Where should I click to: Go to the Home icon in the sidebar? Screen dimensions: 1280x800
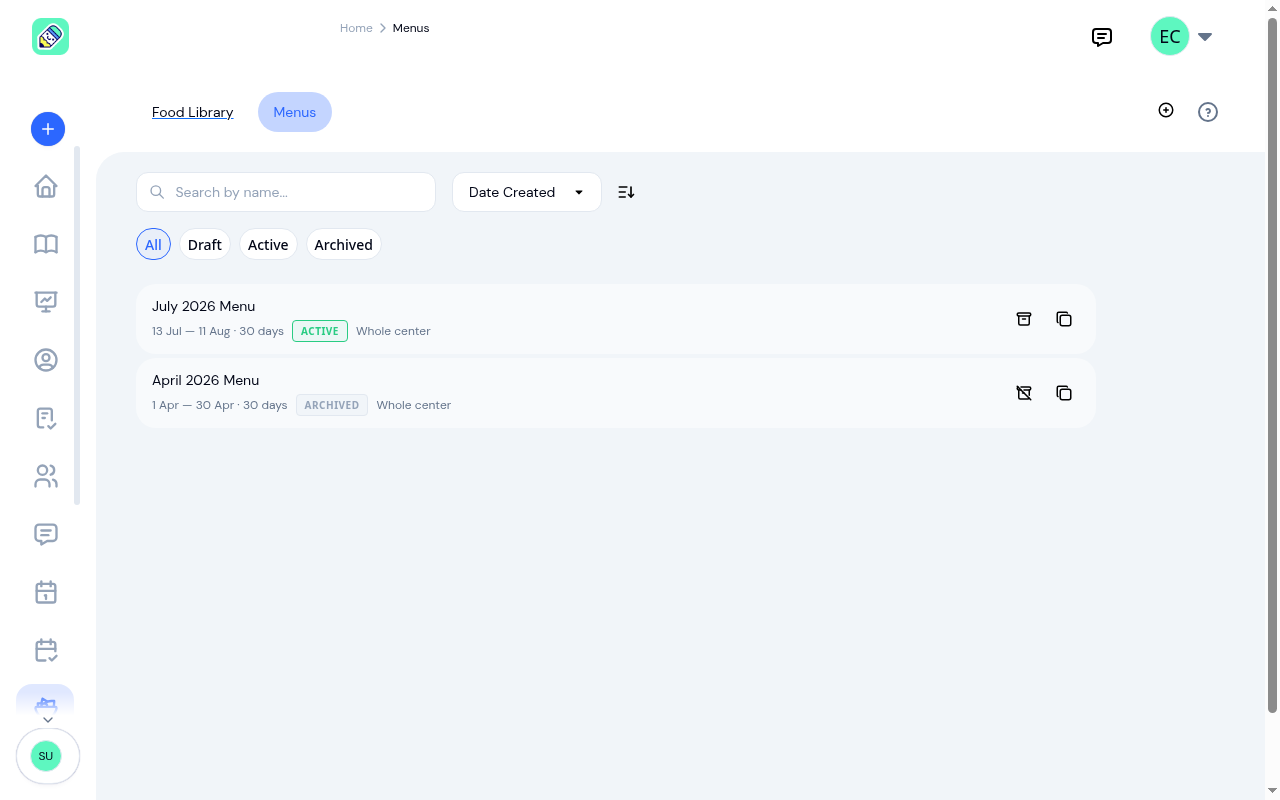[x=46, y=187]
